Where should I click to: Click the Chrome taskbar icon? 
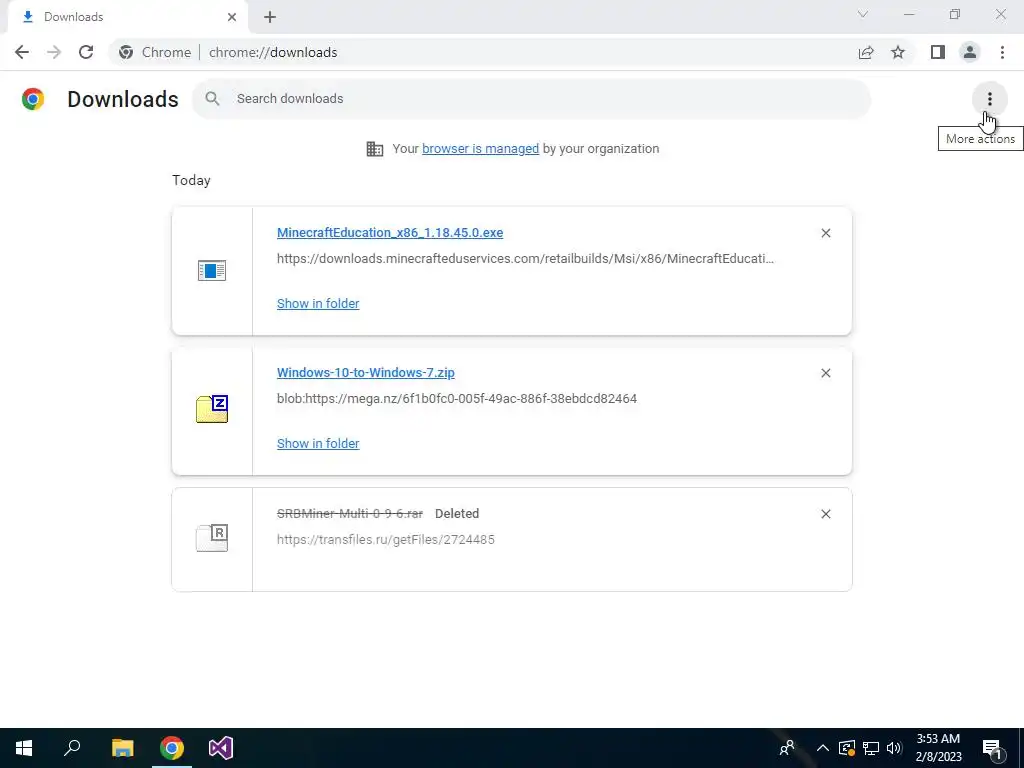coord(172,748)
